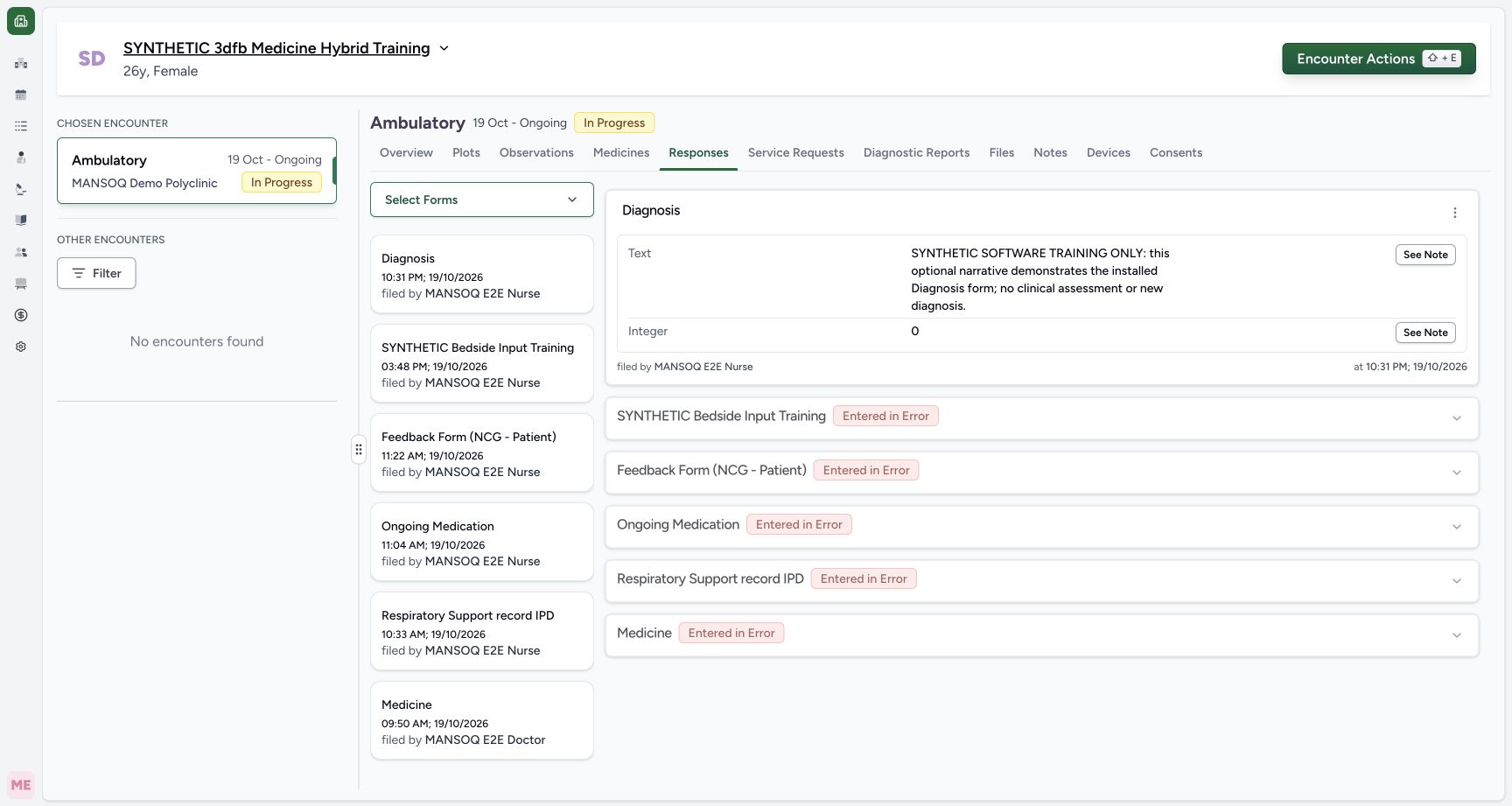The height and width of the screenshot is (806, 1512).
Task: Expand the SYNTHETIC Bedside Input Training response
Action: click(1042, 417)
